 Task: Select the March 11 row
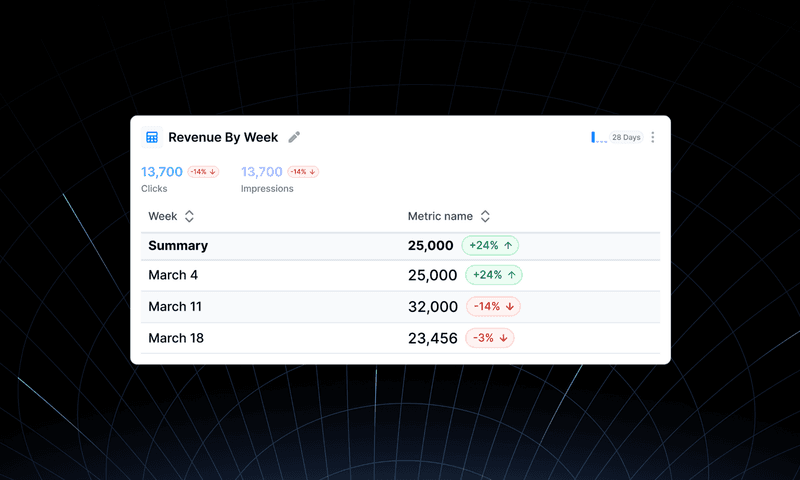[401, 307]
